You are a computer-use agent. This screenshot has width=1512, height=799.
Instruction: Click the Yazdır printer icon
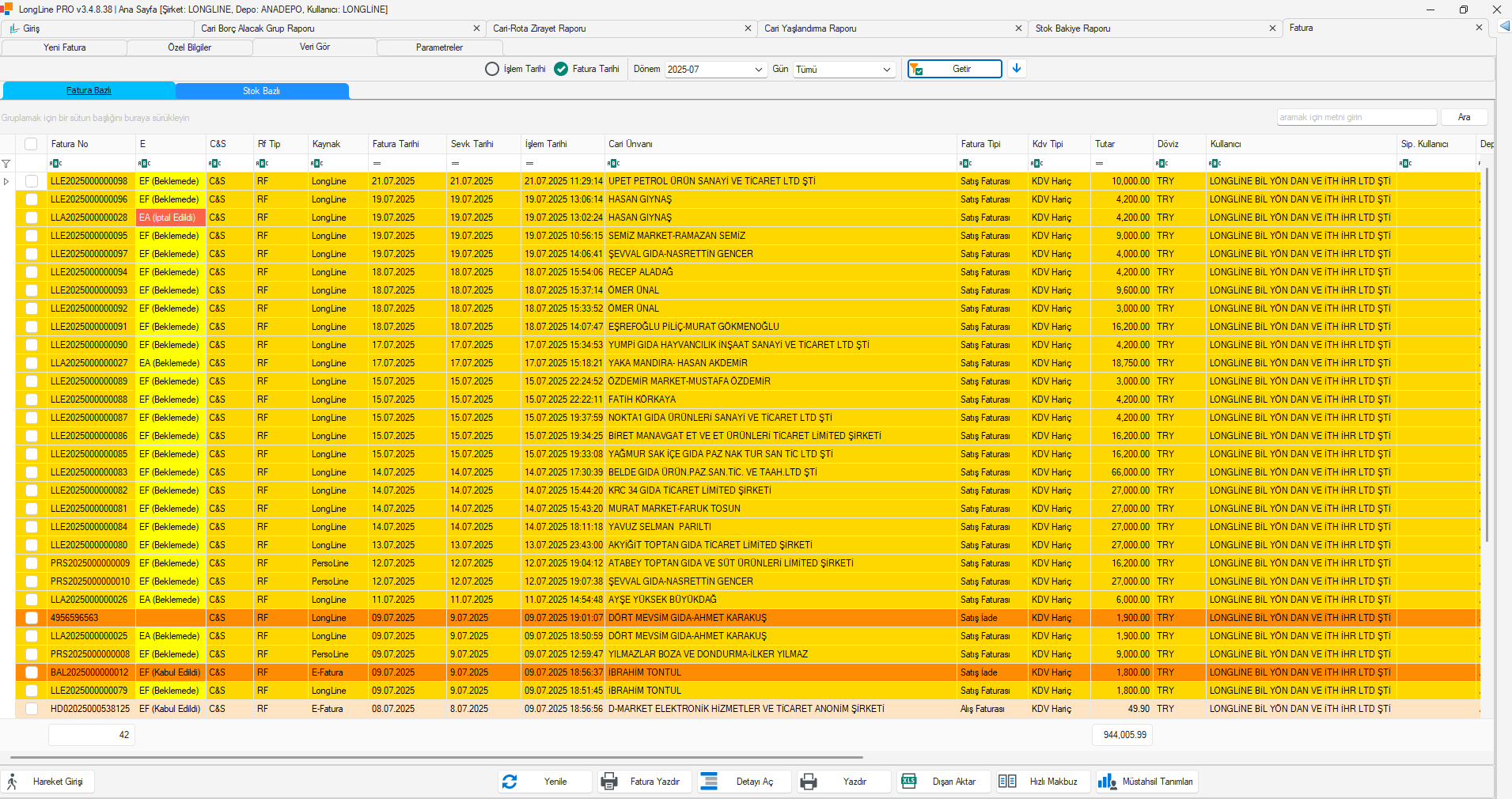[x=809, y=782]
